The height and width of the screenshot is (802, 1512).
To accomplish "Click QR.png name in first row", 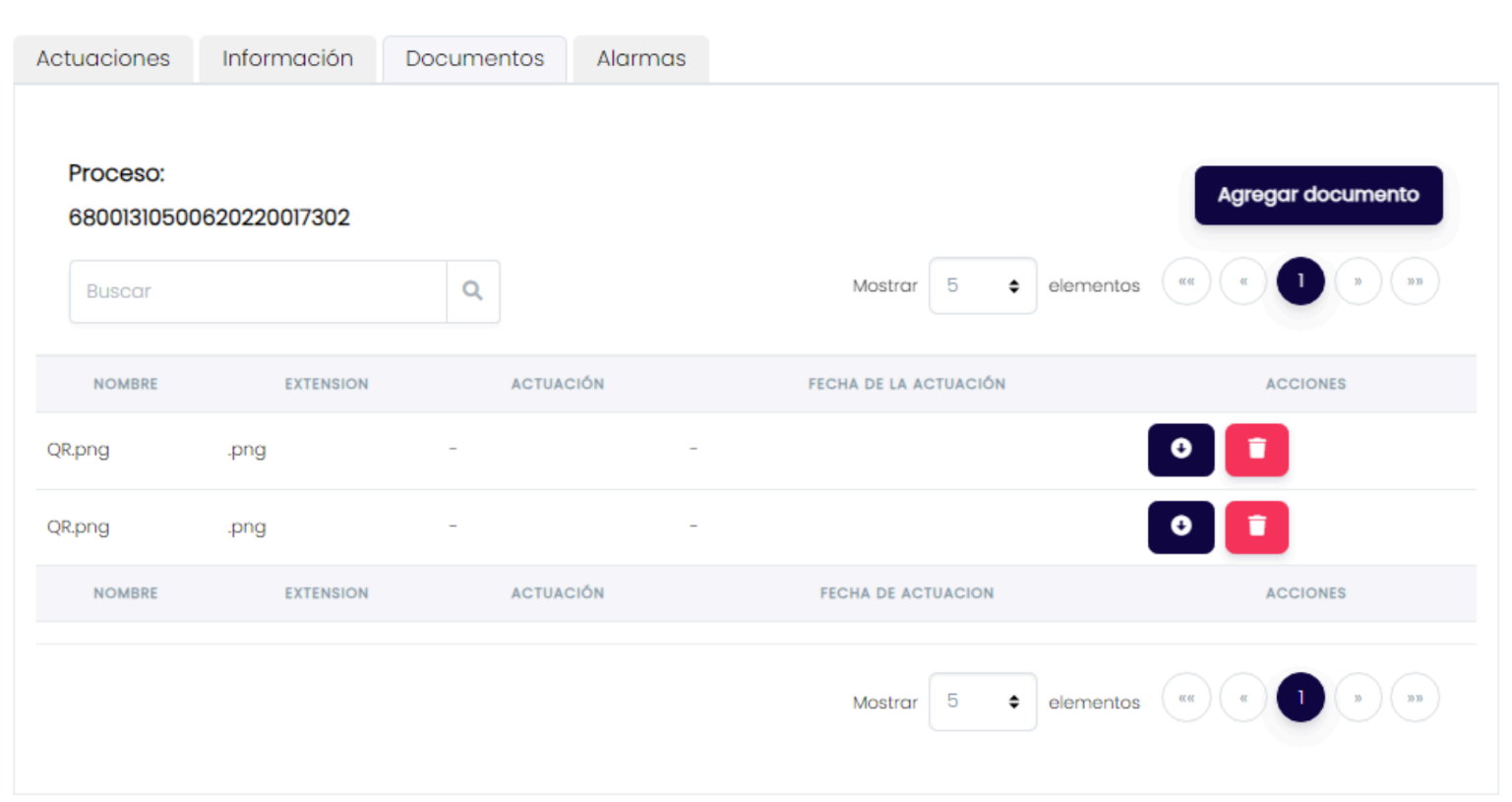I will [x=79, y=450].
